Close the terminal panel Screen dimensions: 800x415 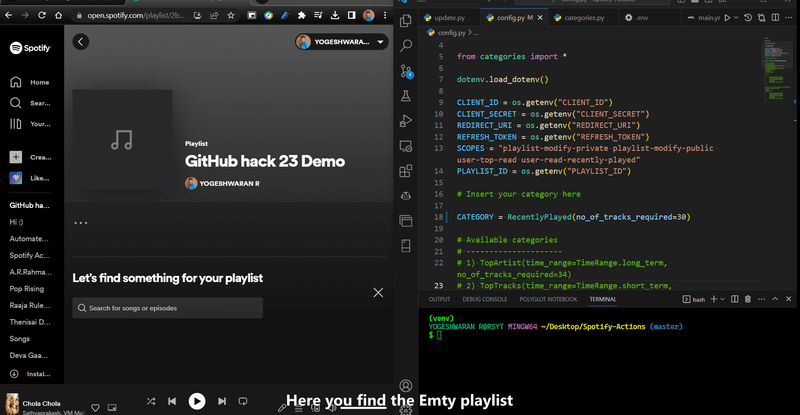point(789,299)
